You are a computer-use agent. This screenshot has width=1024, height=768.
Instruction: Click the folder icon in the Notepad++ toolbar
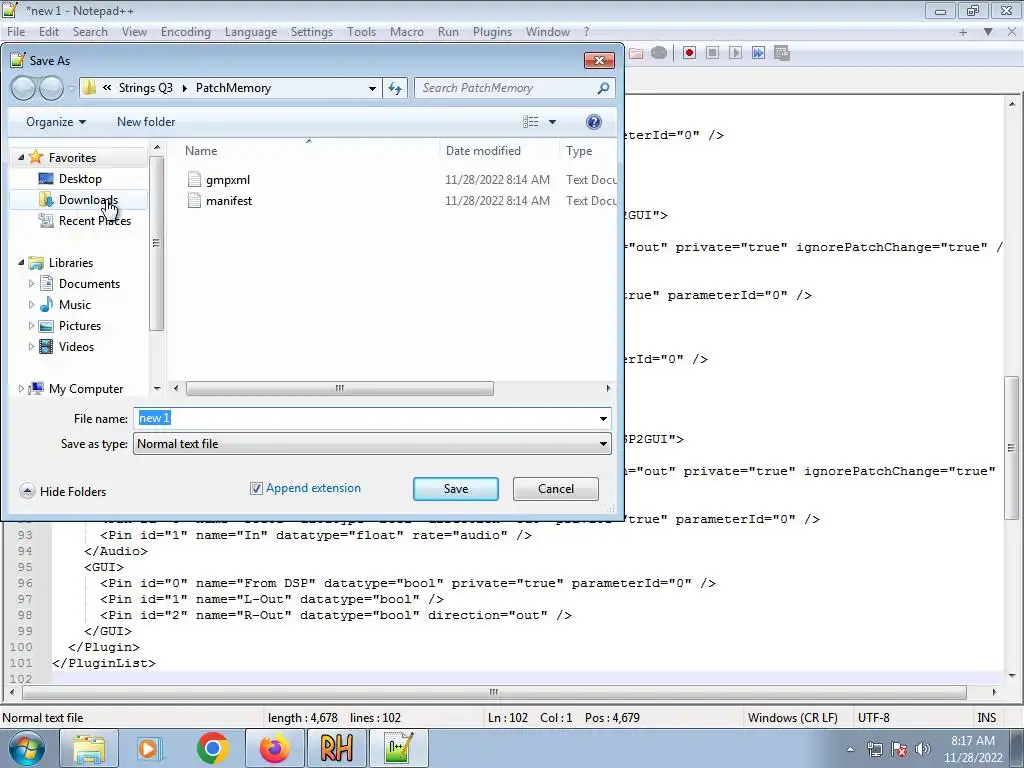point(636,53)
